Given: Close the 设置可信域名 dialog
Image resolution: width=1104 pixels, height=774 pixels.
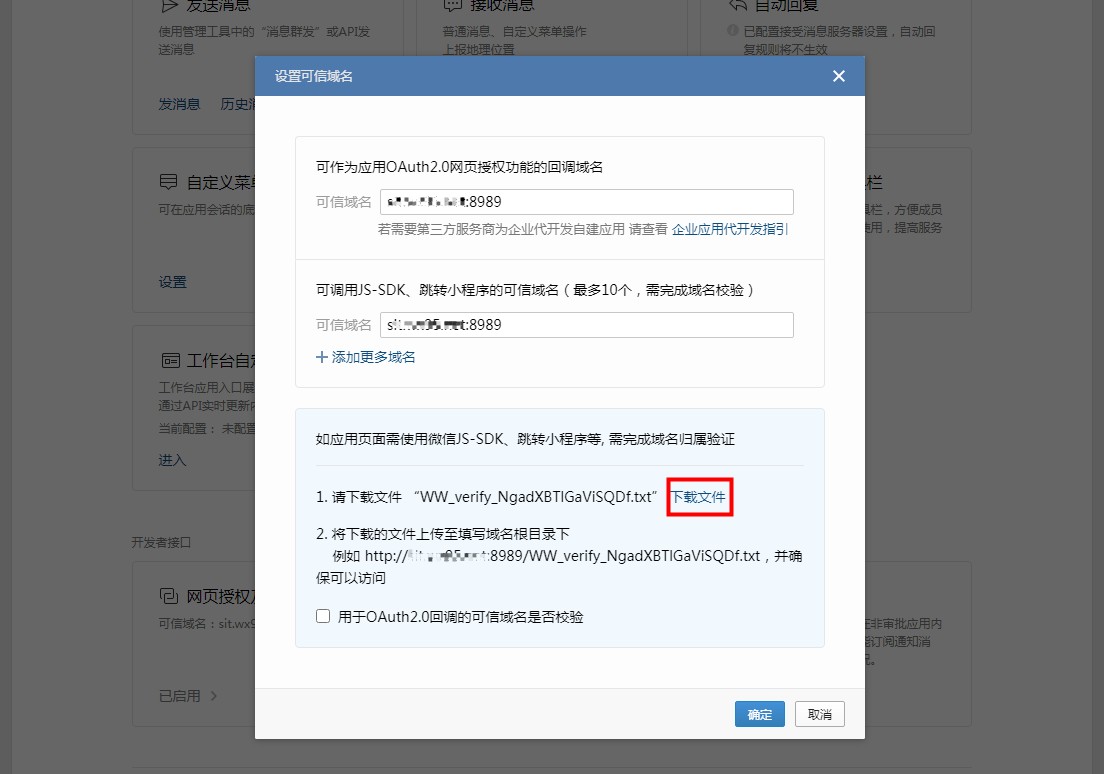Looking at the screenshot, I should click(x=838, y=76).
